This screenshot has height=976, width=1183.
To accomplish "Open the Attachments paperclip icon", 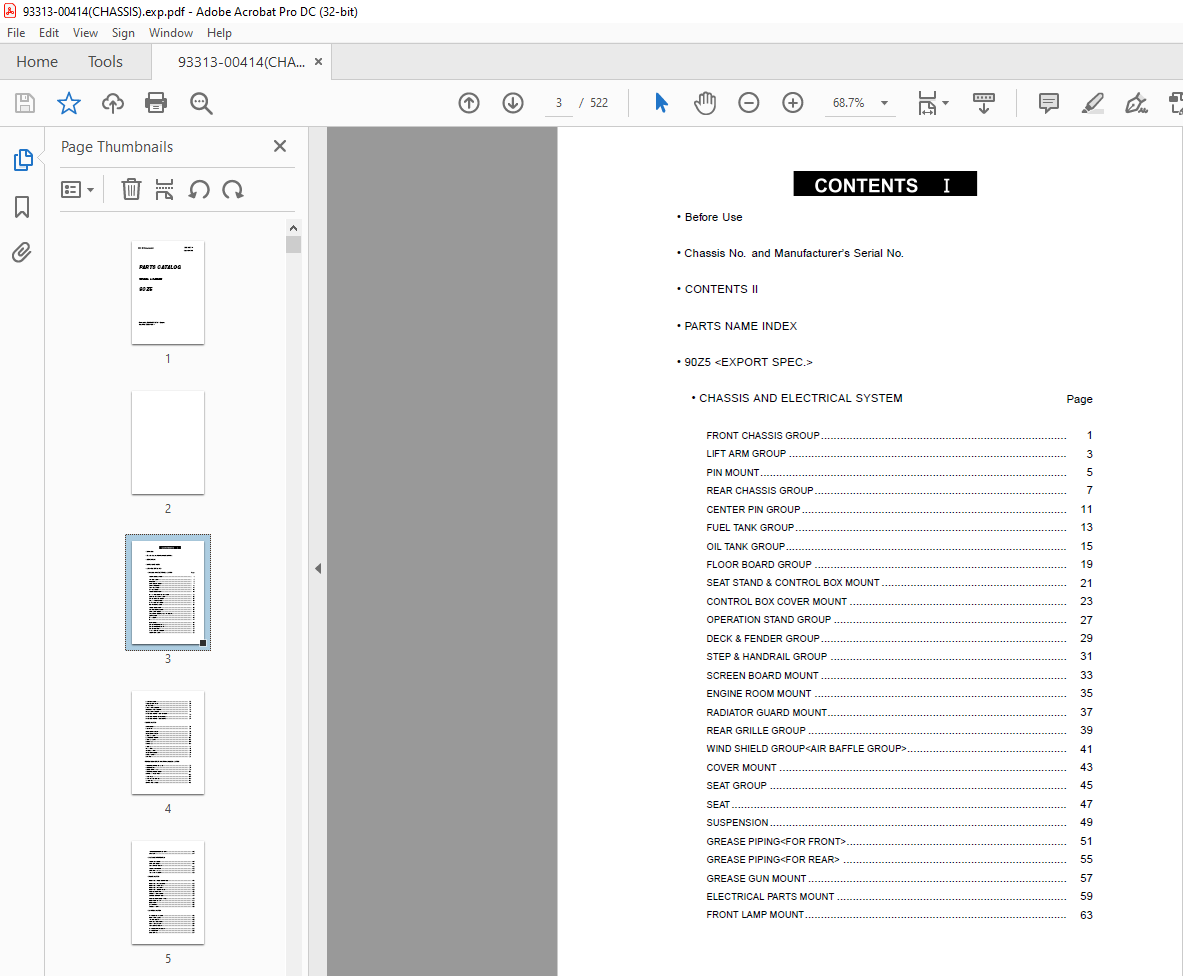I will (x=22, y=252).
